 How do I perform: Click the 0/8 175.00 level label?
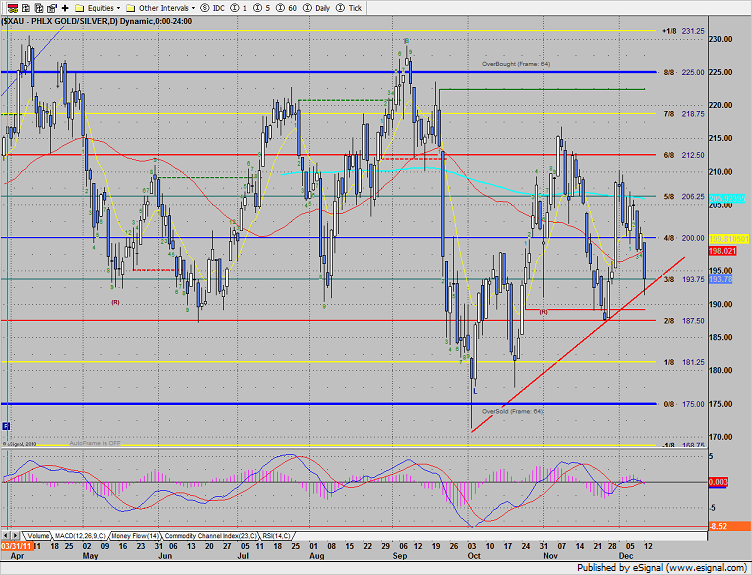click(x=684, y=404)
